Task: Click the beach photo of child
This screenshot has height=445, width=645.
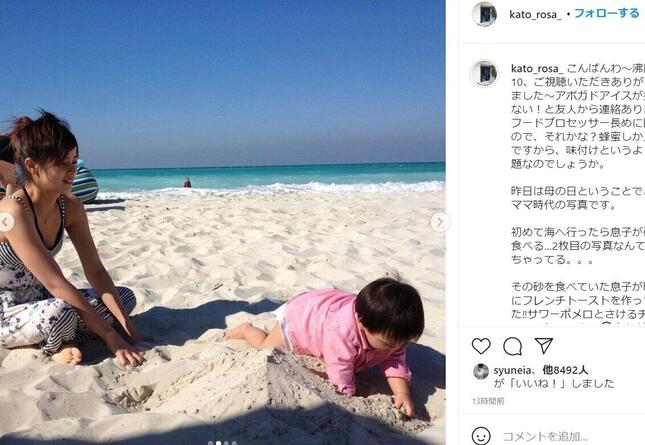Action: tap(223, 222)
